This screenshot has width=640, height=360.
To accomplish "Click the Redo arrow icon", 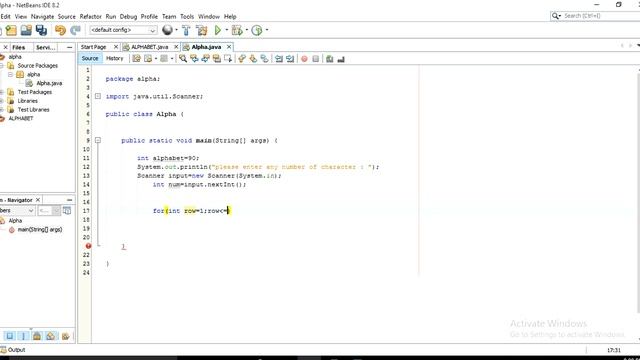I will [x=76, y=30].
